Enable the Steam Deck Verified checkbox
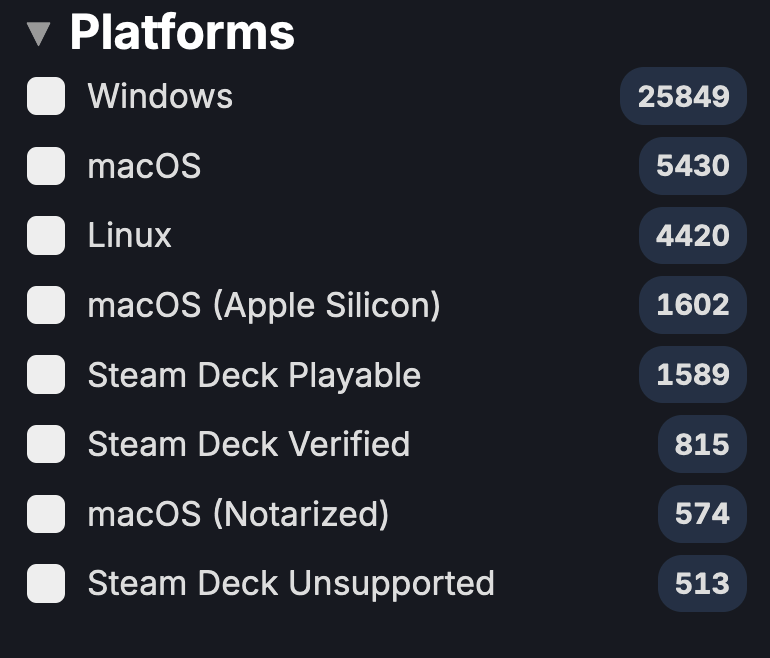Screen dimensions: 770x658 tap(46, 444)
